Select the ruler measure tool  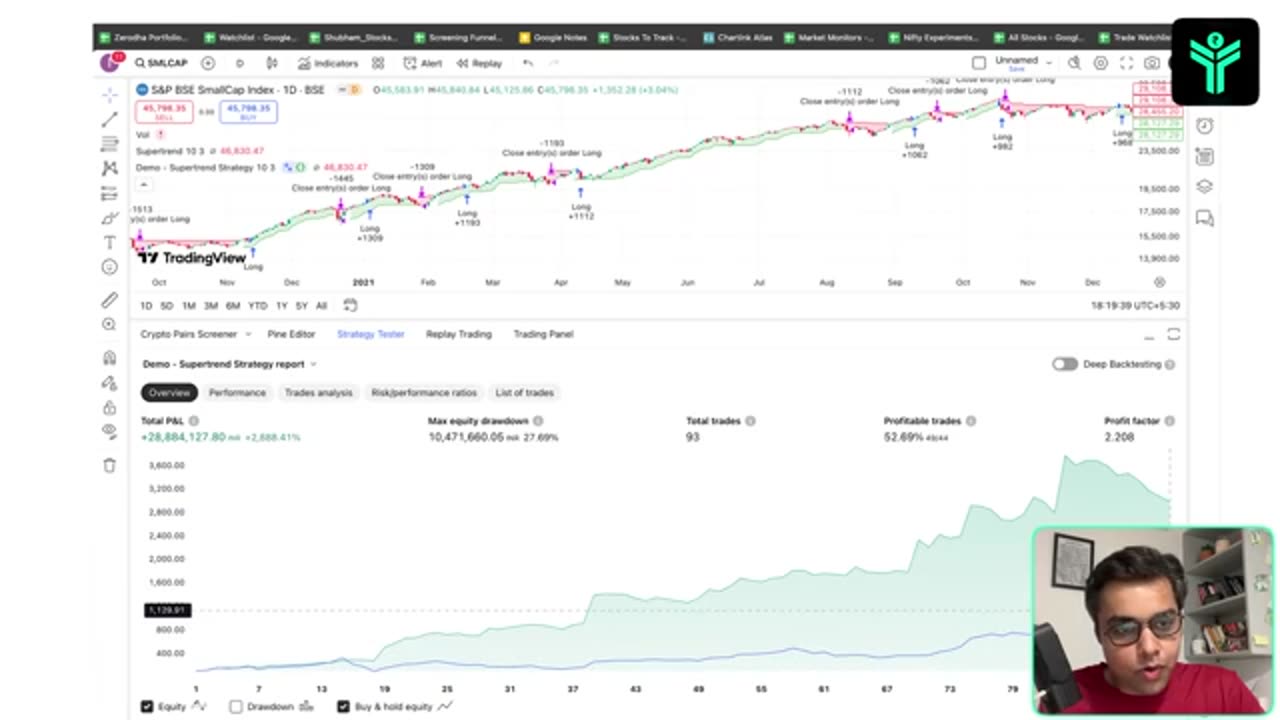click(109, 300)
